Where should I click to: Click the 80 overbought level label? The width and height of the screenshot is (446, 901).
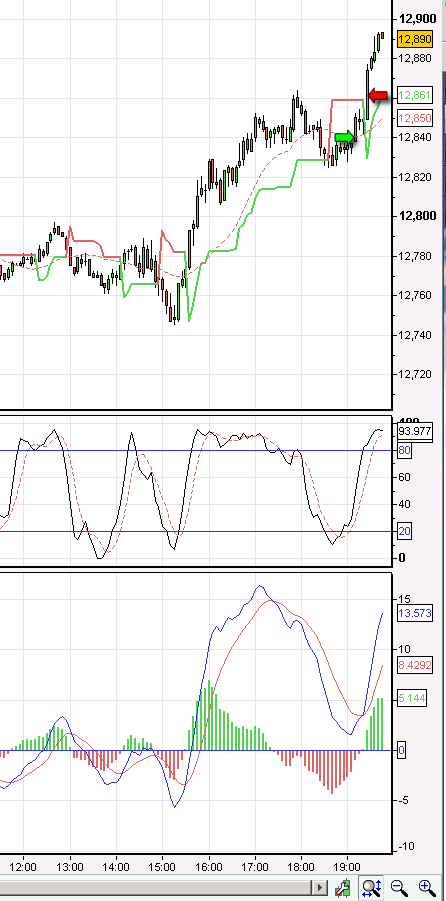coord(404,450)
